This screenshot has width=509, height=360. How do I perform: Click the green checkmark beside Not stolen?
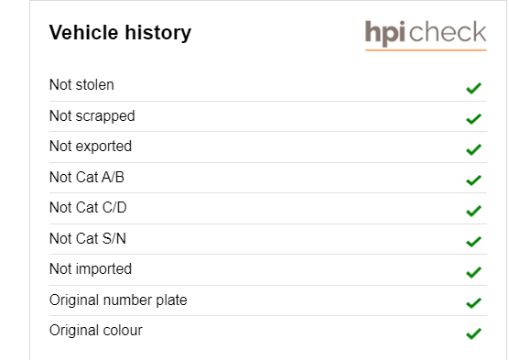pyautogui.click(x=473, y=88)
